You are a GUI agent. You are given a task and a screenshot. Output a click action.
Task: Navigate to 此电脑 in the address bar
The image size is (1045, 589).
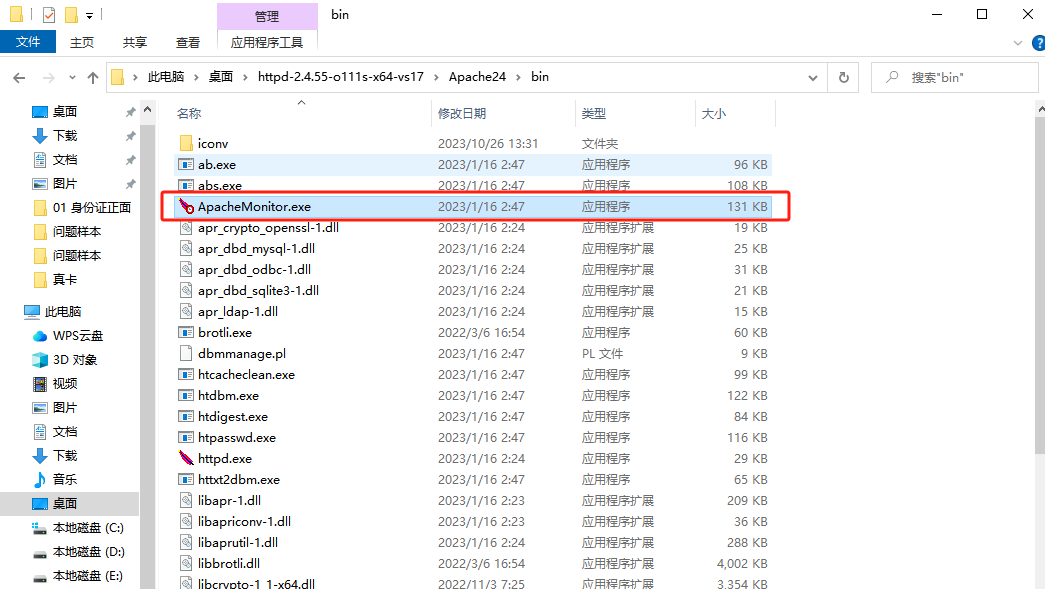(x=166, y=77)
